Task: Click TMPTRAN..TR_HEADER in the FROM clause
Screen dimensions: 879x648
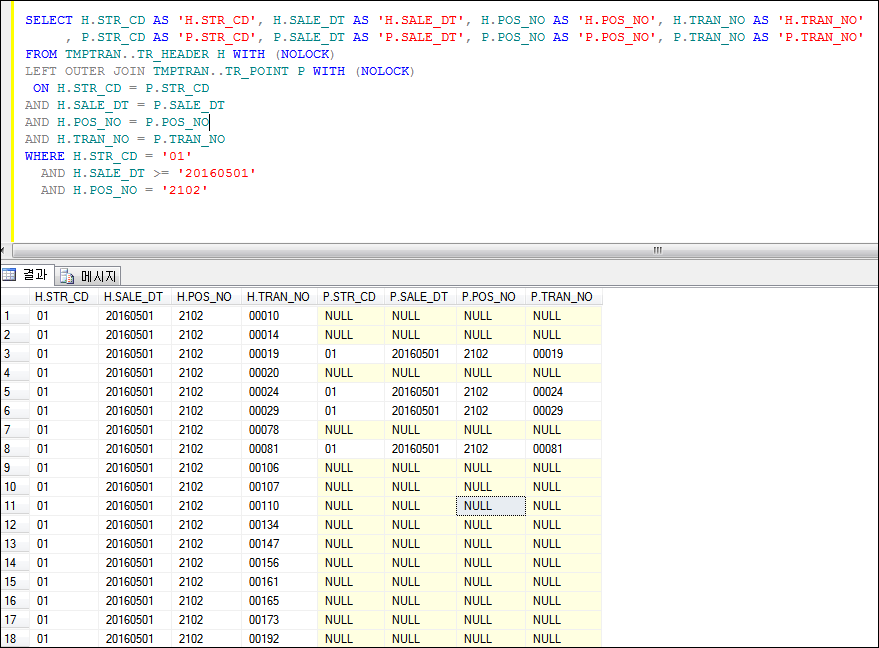Action: click(x=137, y=54)
